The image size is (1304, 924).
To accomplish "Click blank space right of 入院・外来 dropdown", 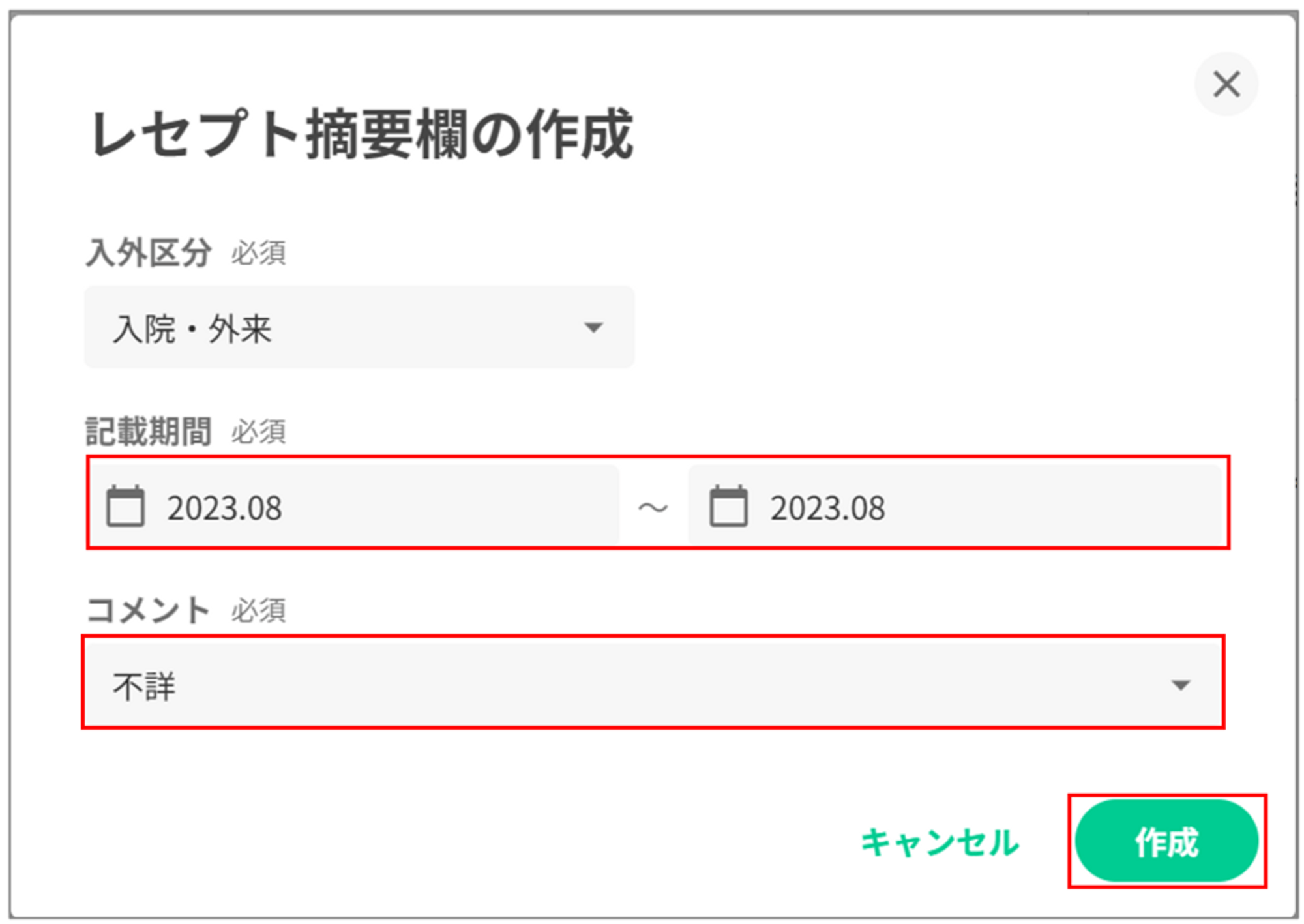I will pyautogui.click(x=913, y=327).
